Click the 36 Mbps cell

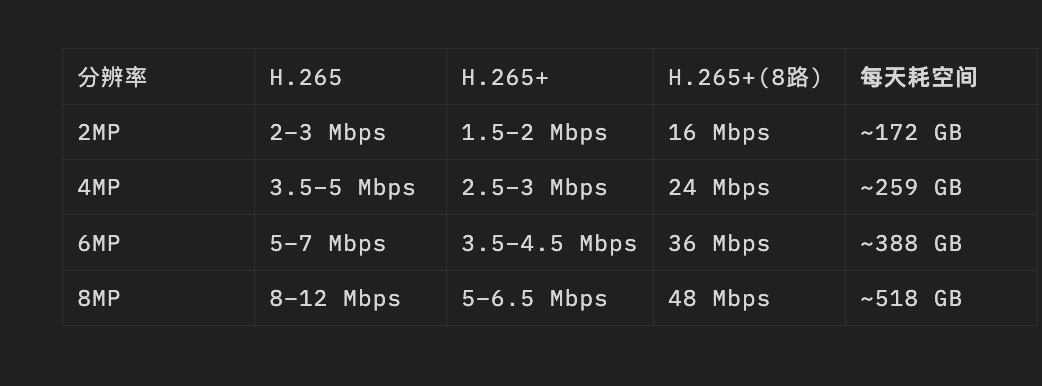click(x=749, y=242)
